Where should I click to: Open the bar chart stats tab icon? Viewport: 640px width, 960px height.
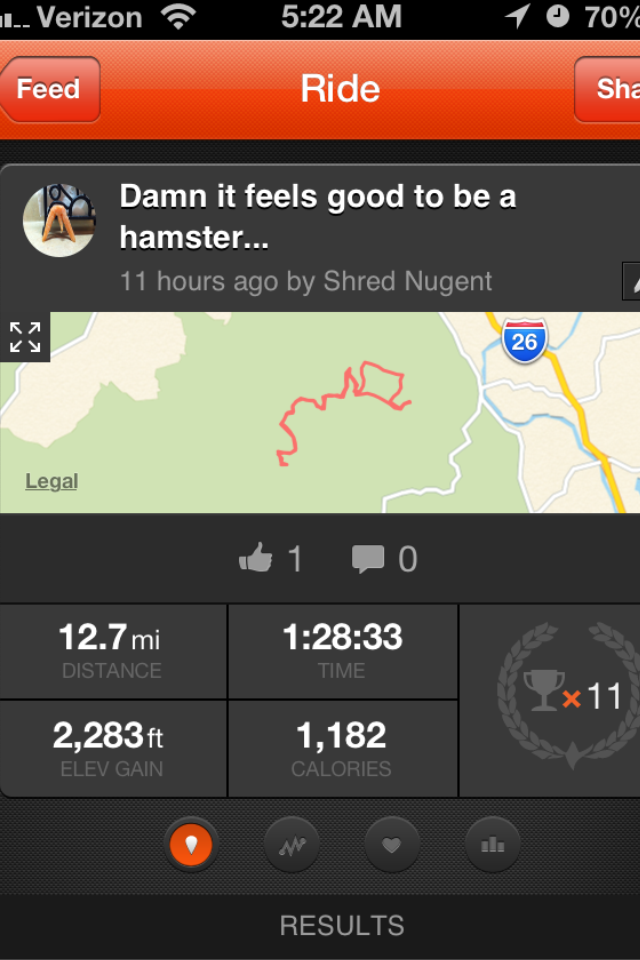tap(492, 845)
